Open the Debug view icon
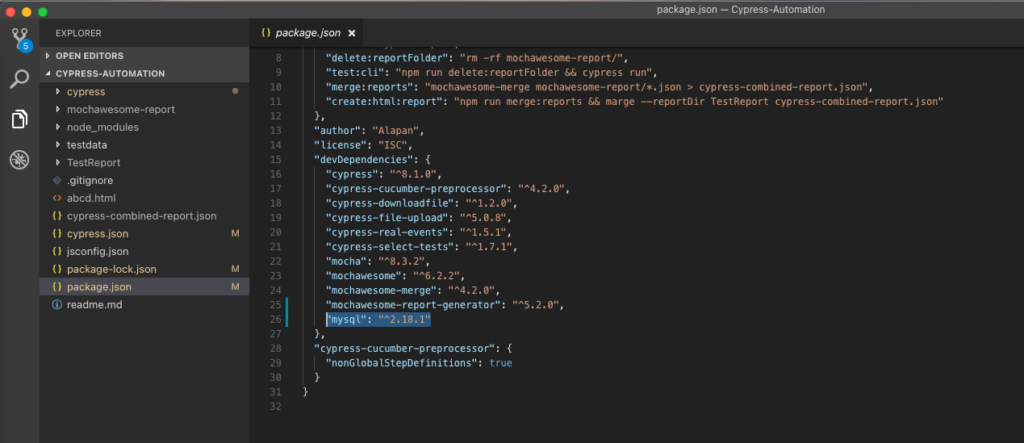 point(20,160)
